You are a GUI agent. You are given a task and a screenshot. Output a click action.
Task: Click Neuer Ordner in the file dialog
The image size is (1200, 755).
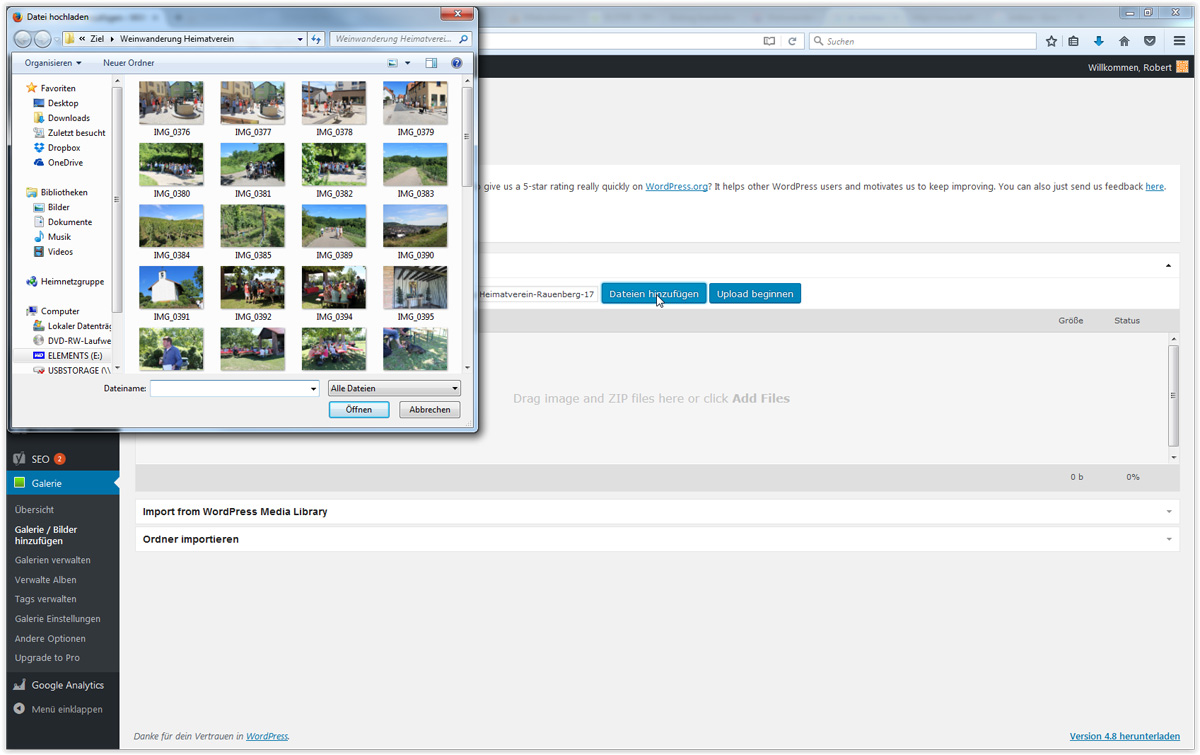(x=129, y=63)
